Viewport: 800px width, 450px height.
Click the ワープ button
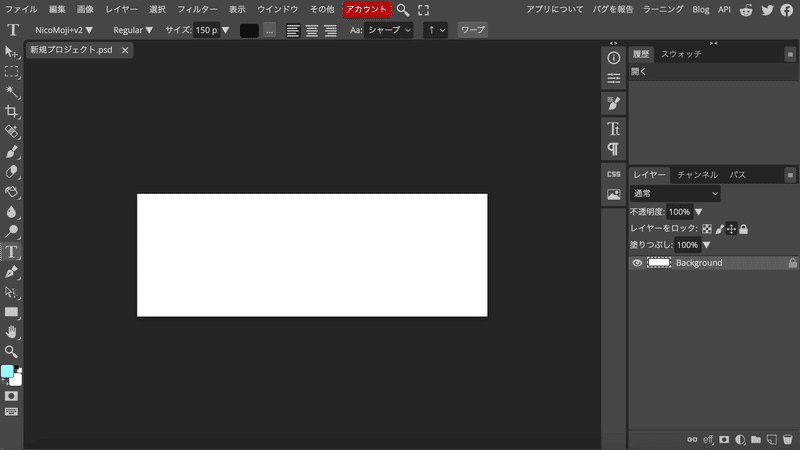473,30
